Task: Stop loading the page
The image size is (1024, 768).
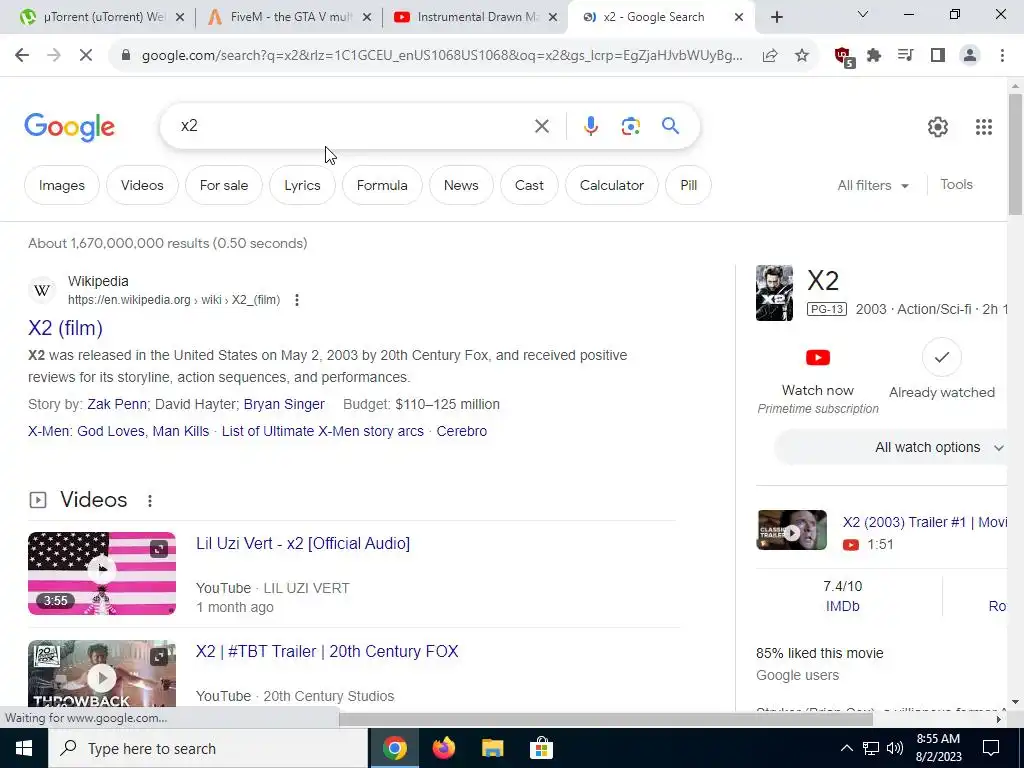Action: click(x=86, y=56)
